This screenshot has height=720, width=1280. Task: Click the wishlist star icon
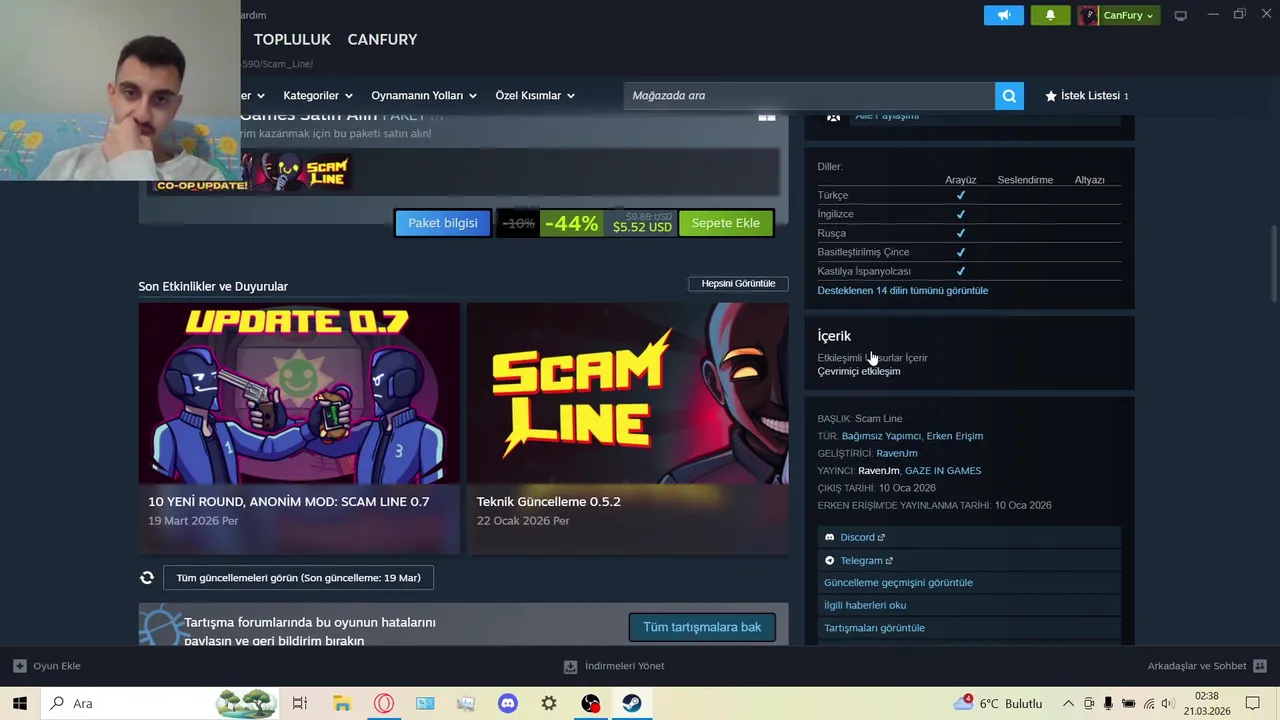pos(1051,96)
